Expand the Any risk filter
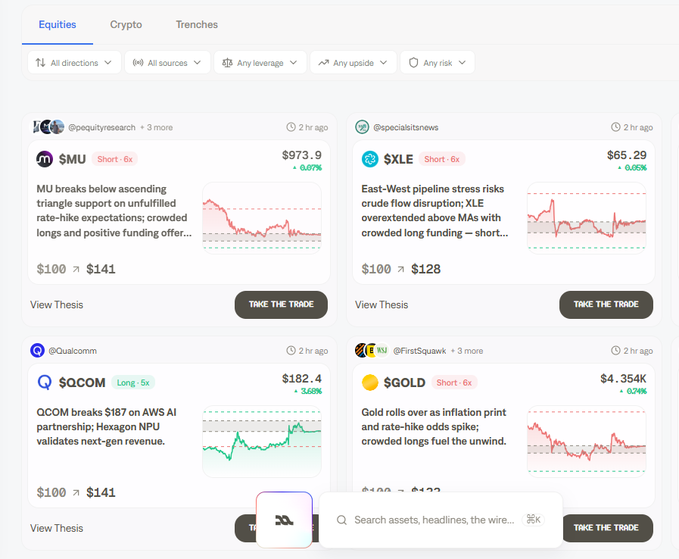 pyautogui.click(x=437, y=63)
